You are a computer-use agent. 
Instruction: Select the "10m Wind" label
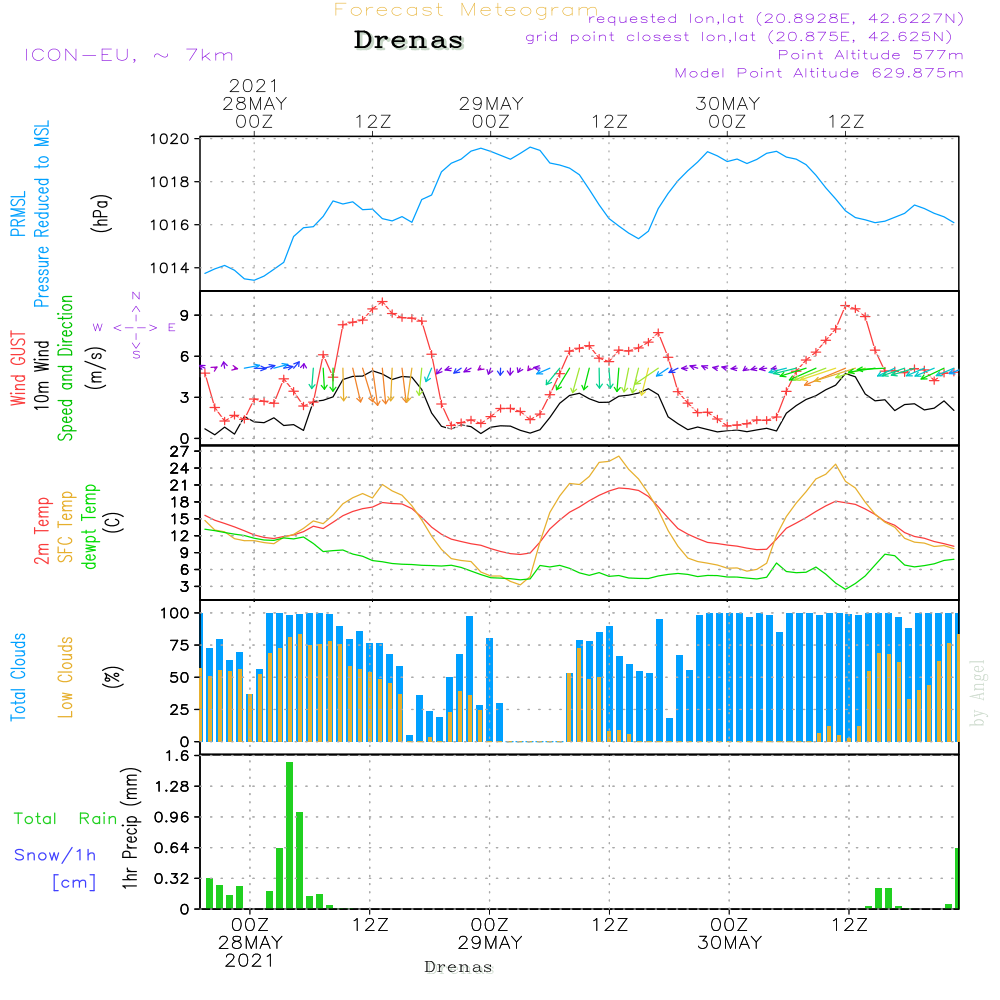(x=41, y=374)
